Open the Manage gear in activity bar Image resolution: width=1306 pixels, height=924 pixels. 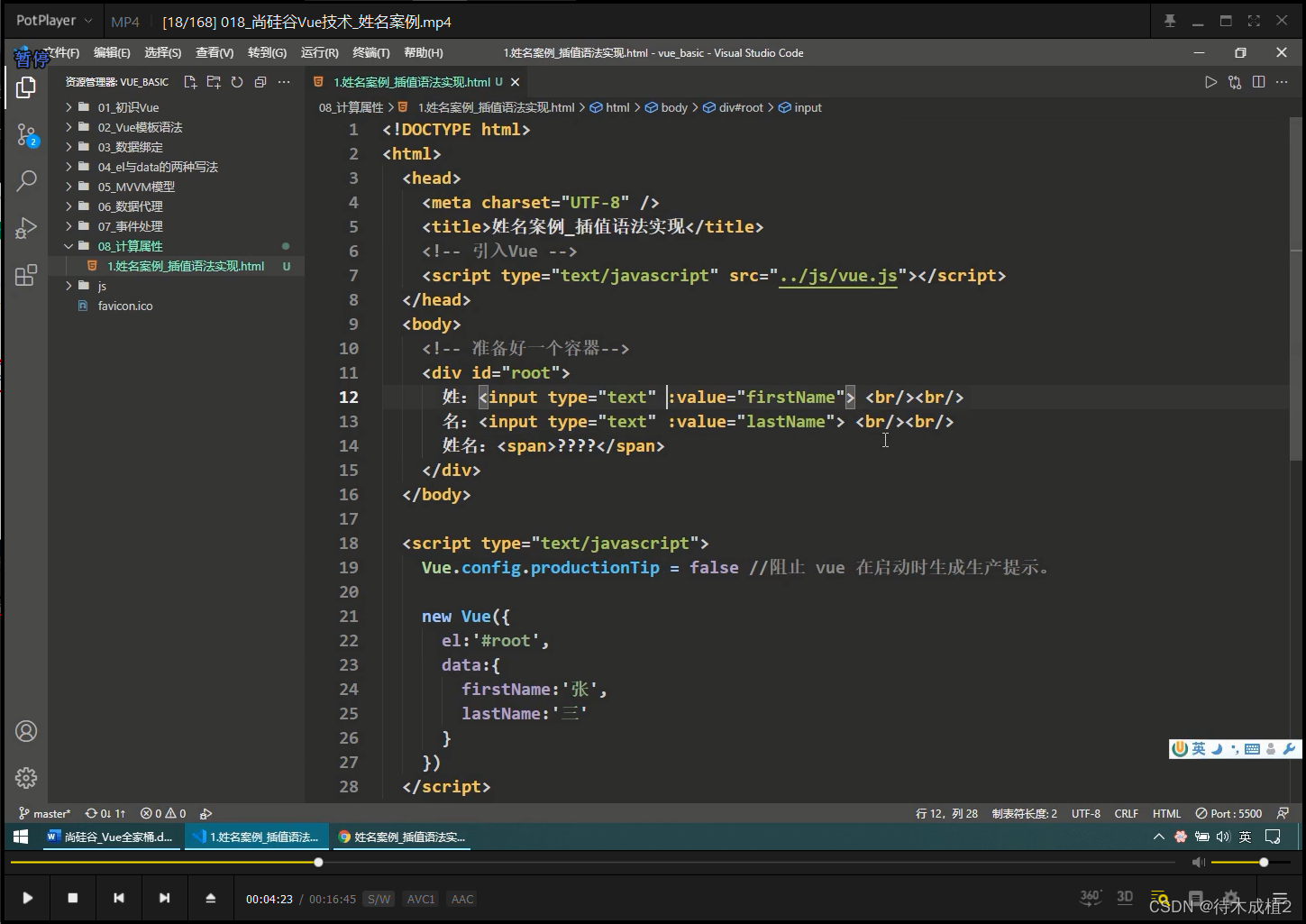pos(26,777)
